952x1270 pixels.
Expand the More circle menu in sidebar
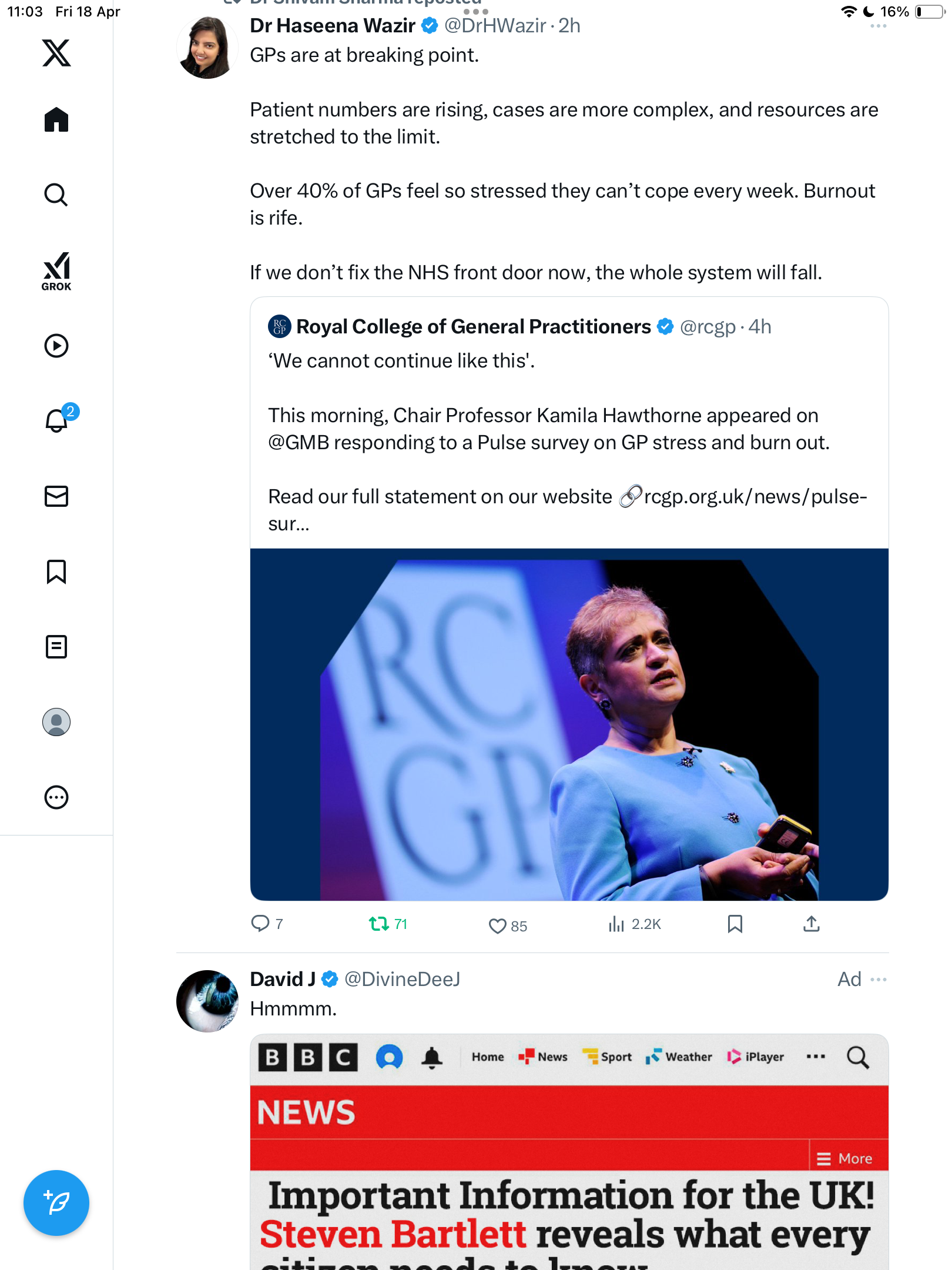pos(56,797)
